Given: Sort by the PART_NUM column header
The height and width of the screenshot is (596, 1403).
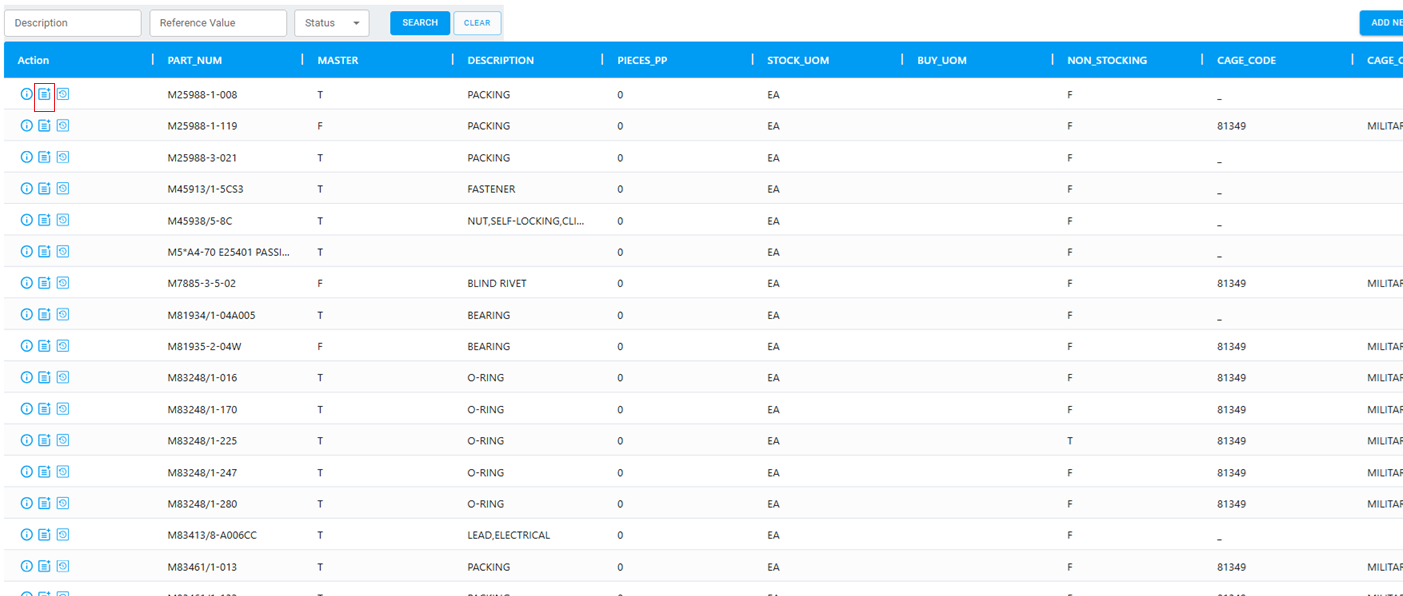Looking at the screenshot, I should click(195, 60).
